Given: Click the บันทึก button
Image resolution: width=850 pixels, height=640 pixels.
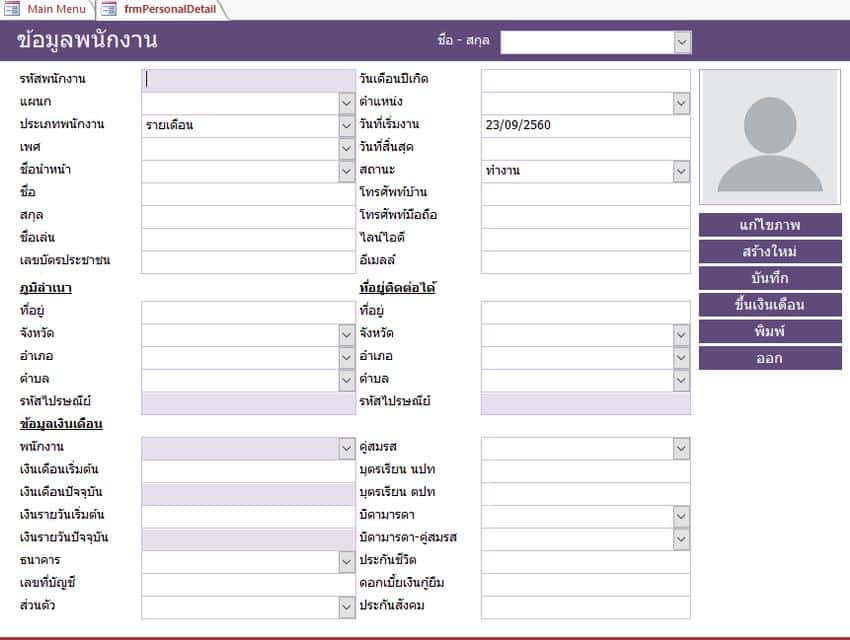Looking at the screenshot, I should pos(770,278).
